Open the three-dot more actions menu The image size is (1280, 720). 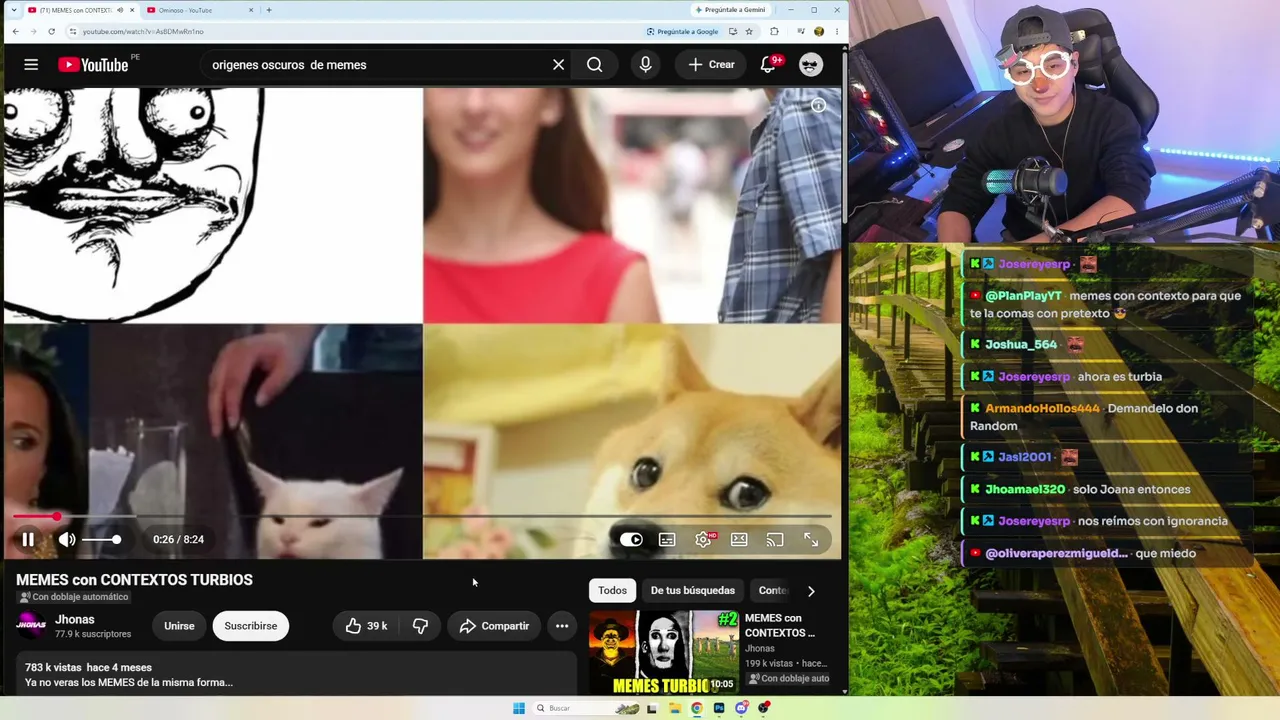coord(562,626)
